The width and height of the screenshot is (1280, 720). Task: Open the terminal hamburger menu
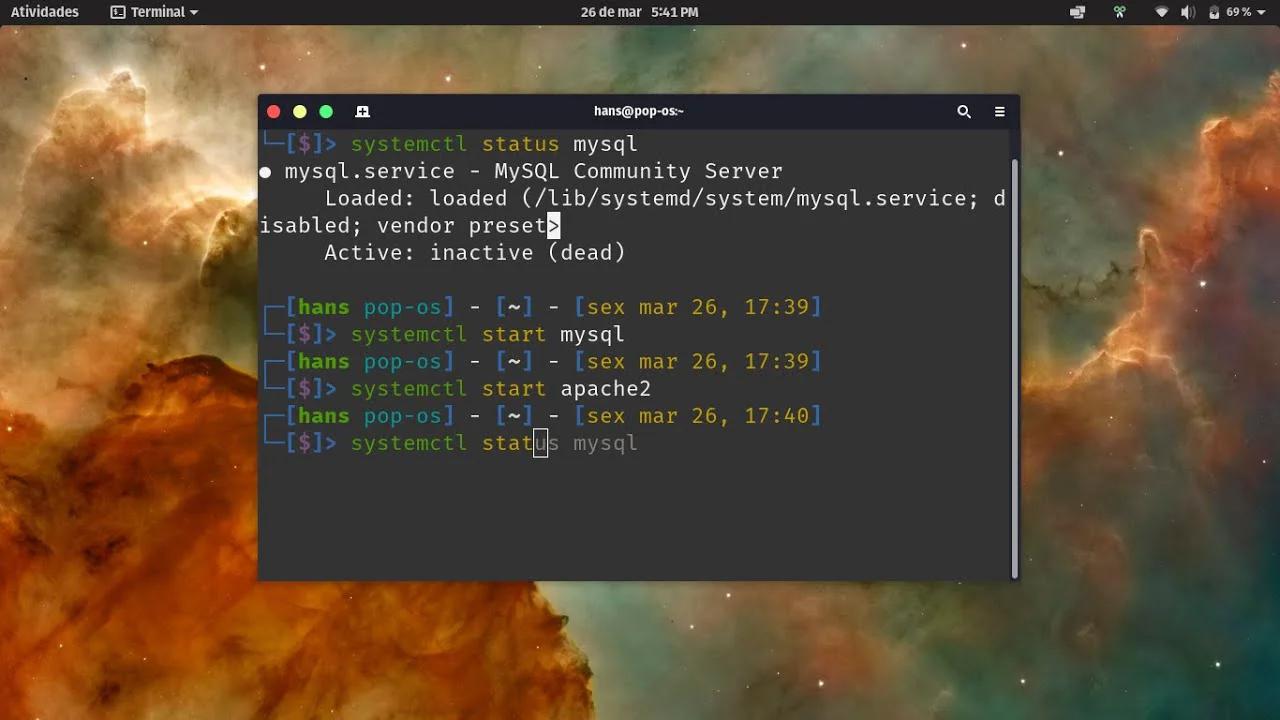coord(999,112)
